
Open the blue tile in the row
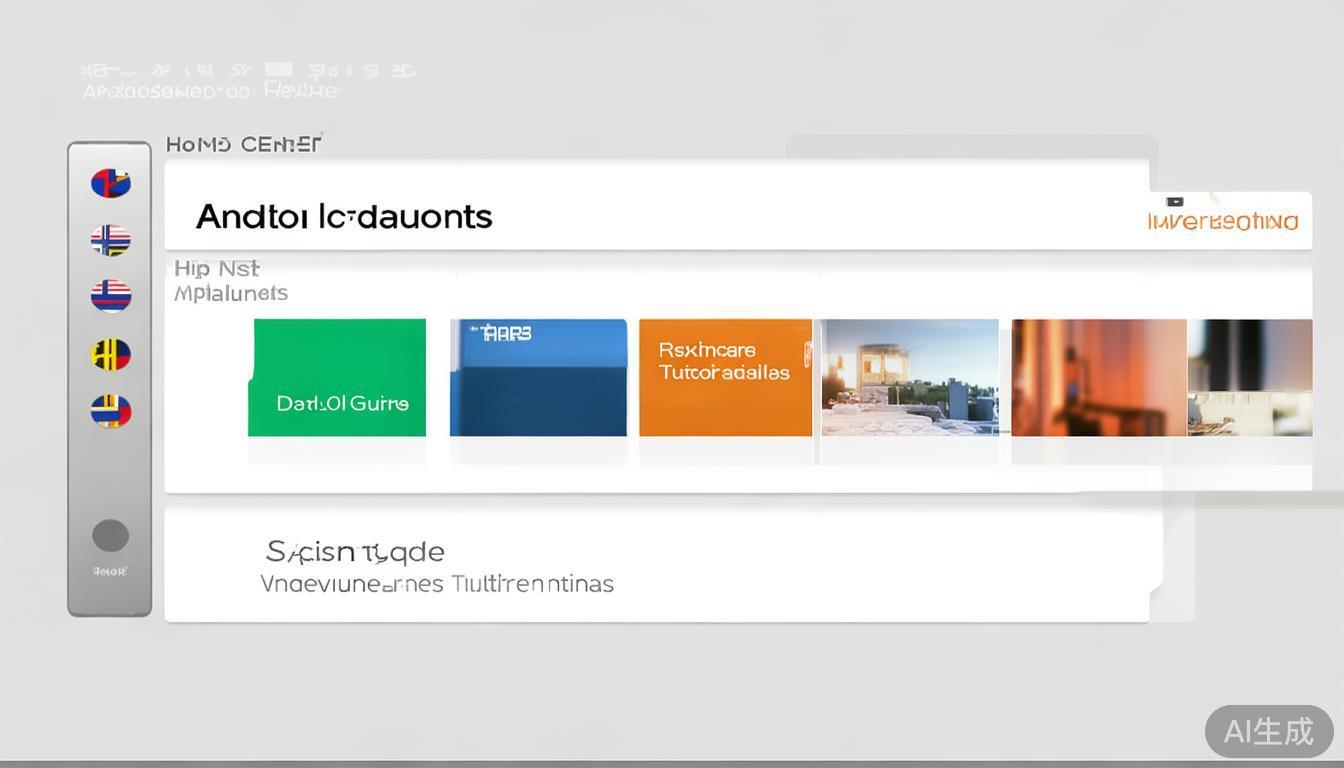(x=538, y=377)
